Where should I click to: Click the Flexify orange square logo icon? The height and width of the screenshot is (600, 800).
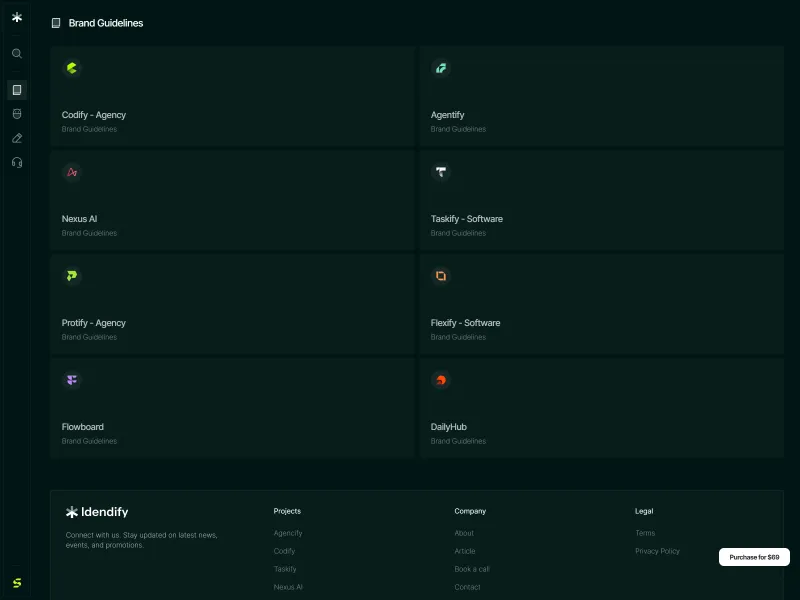(441, 276)
